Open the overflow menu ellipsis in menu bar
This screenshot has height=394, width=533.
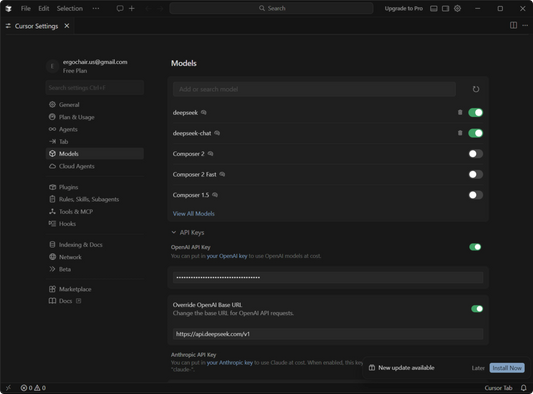tap(96, 8)
